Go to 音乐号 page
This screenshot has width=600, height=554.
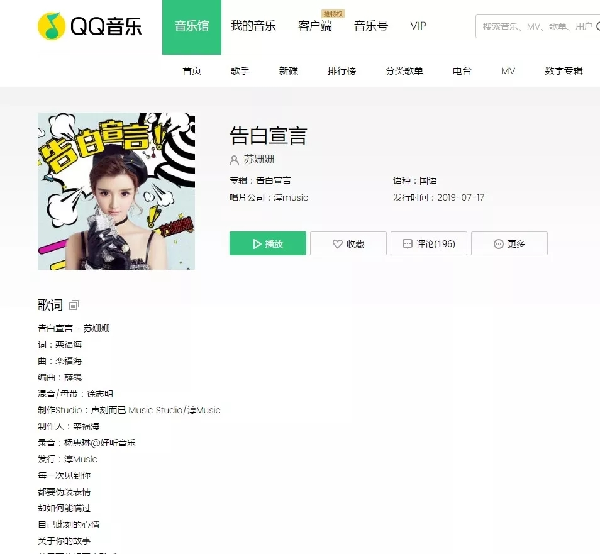(371, 26)
